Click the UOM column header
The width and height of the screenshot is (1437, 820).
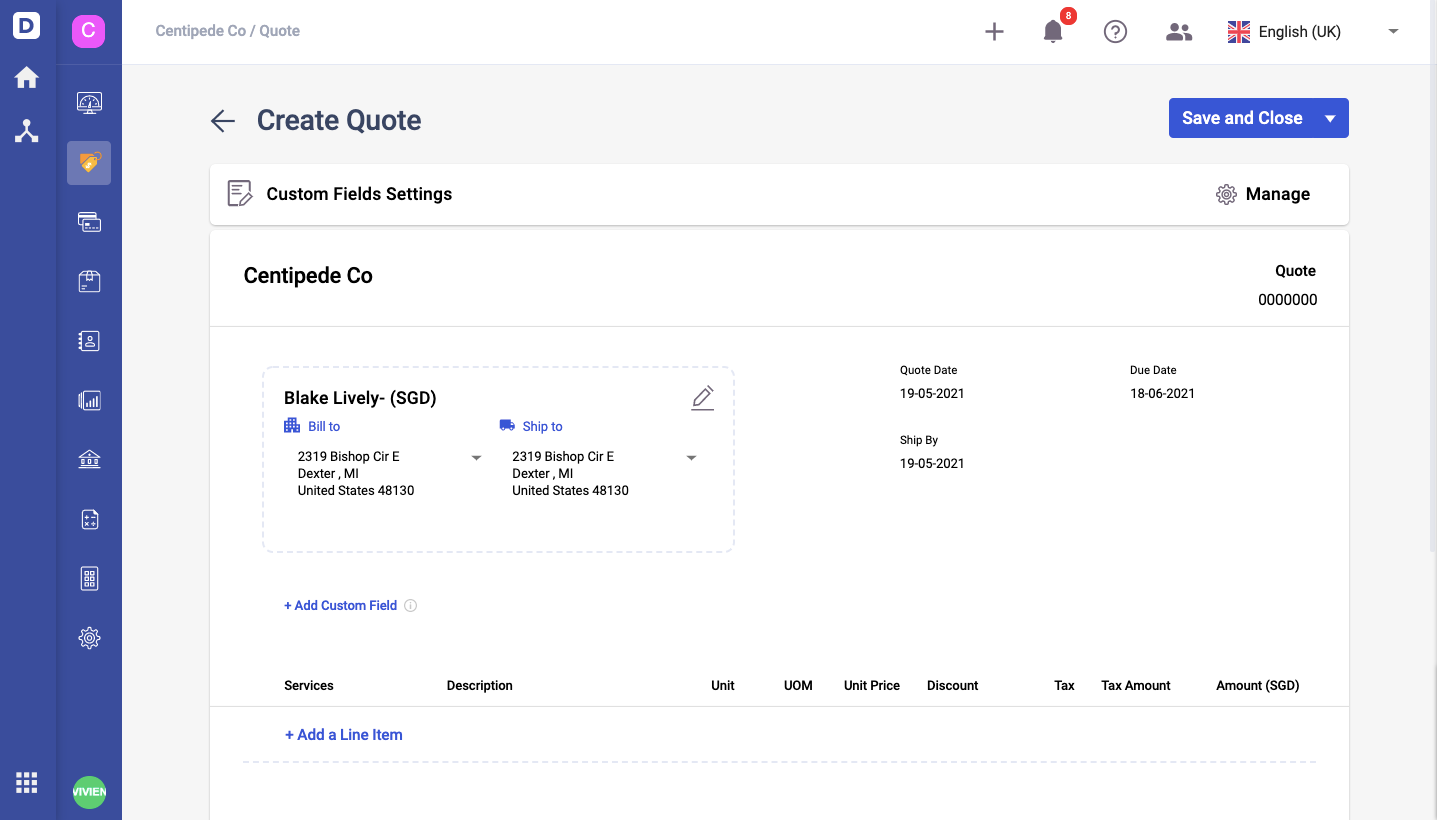coord(798,686)
